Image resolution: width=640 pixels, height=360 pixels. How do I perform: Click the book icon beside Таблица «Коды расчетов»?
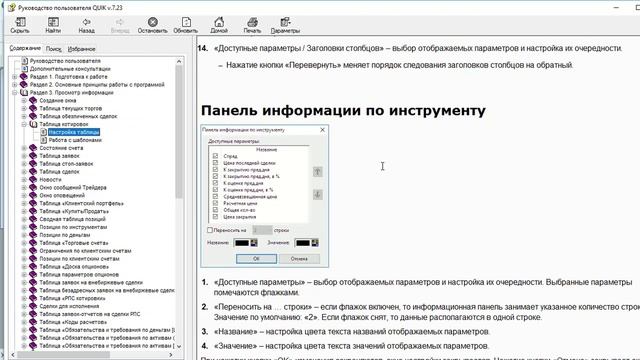pyautogui.click(x=33, y=322)
